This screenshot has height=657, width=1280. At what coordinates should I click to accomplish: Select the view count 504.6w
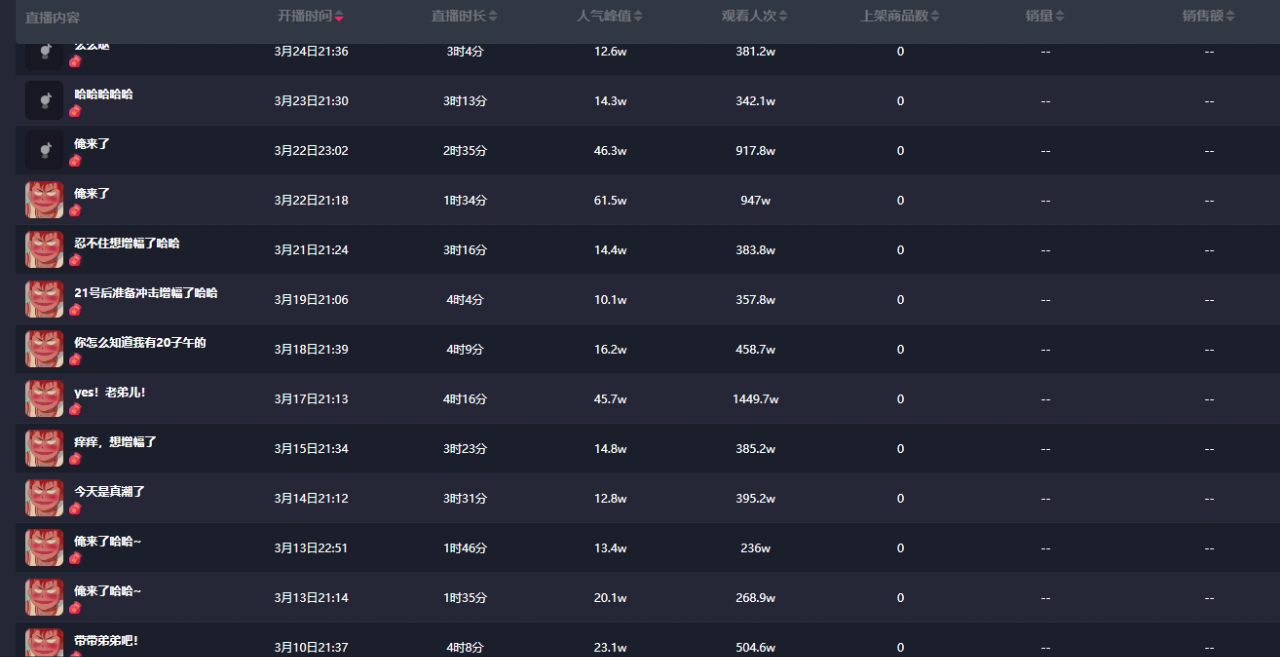coord(755,647)
